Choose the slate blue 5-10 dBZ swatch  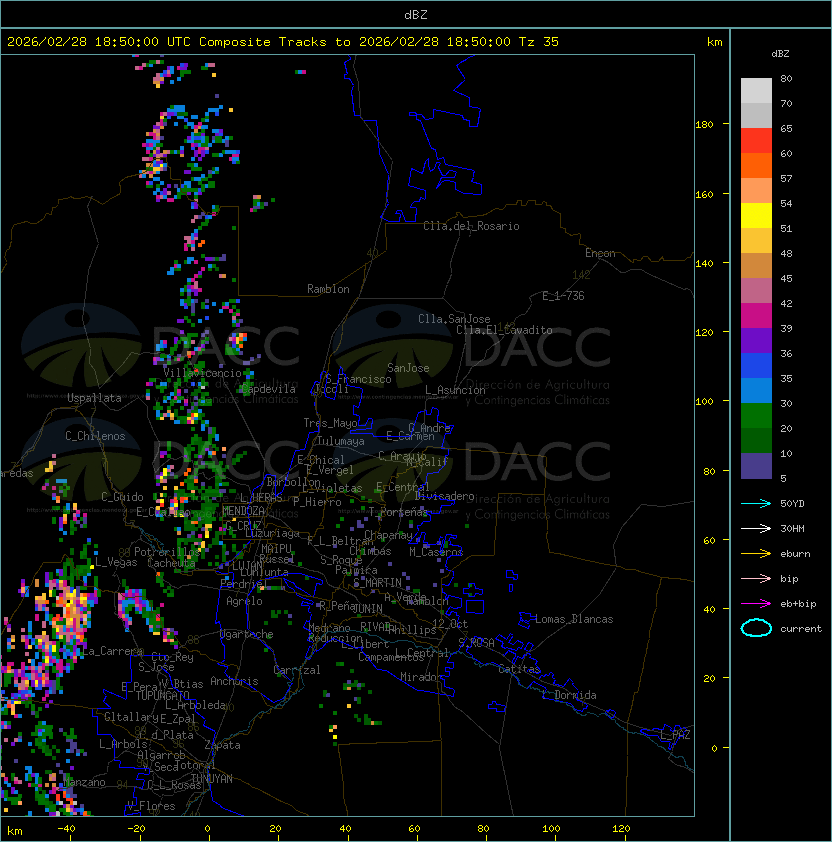756,466
